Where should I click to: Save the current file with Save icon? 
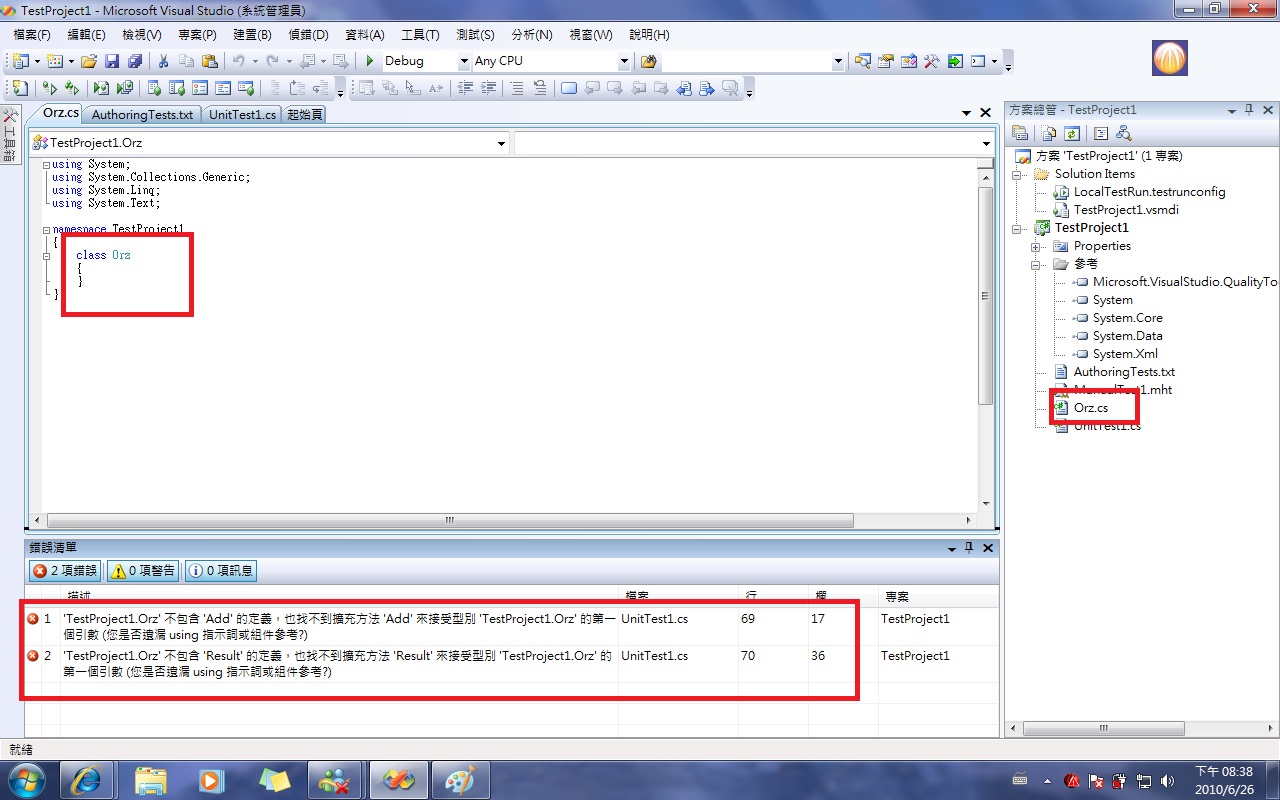[x=112, y=61]
